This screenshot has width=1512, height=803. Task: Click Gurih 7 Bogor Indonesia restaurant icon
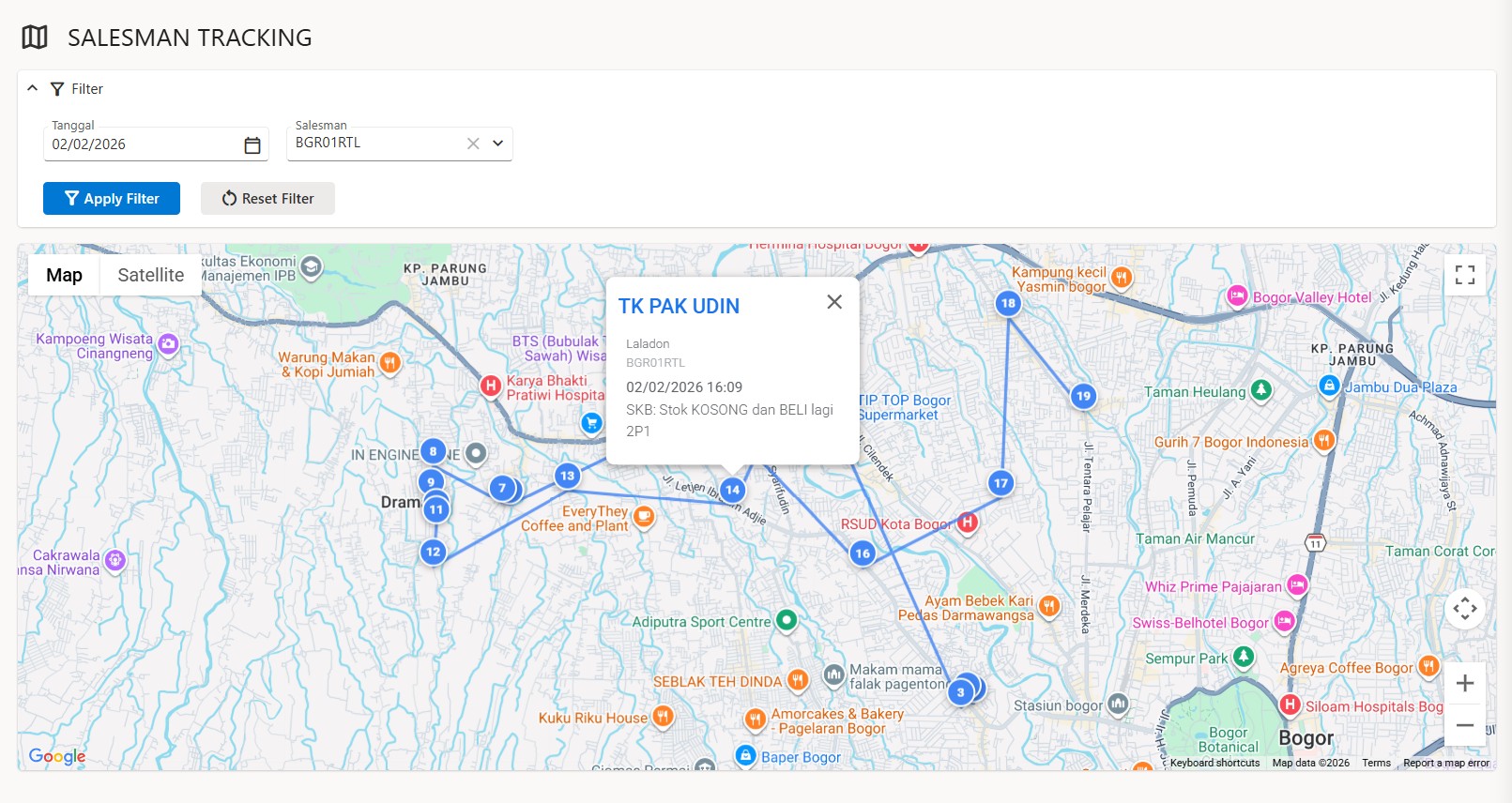pos(1323,440)
